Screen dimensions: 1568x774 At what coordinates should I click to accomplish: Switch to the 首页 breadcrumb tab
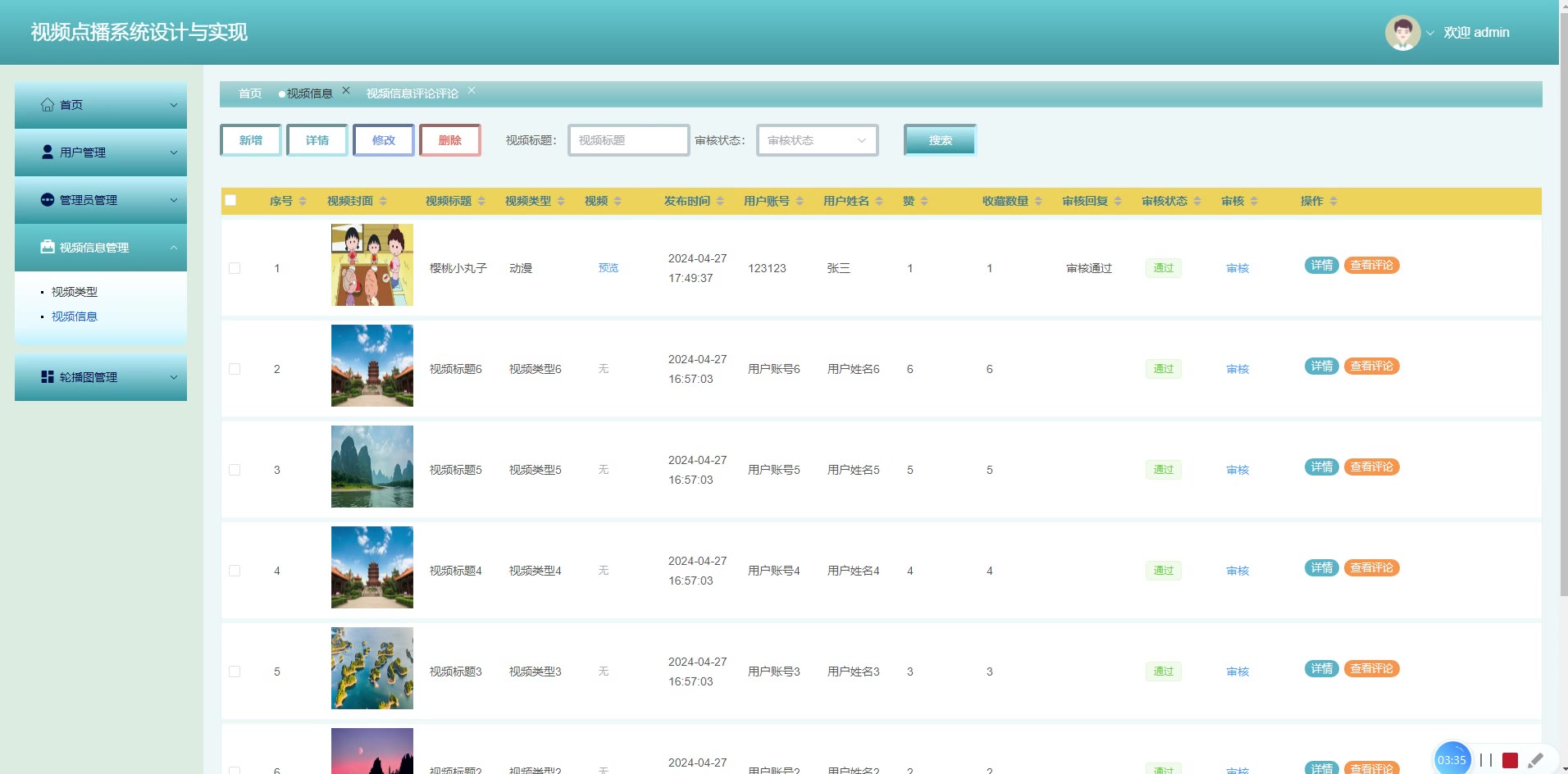250,93
